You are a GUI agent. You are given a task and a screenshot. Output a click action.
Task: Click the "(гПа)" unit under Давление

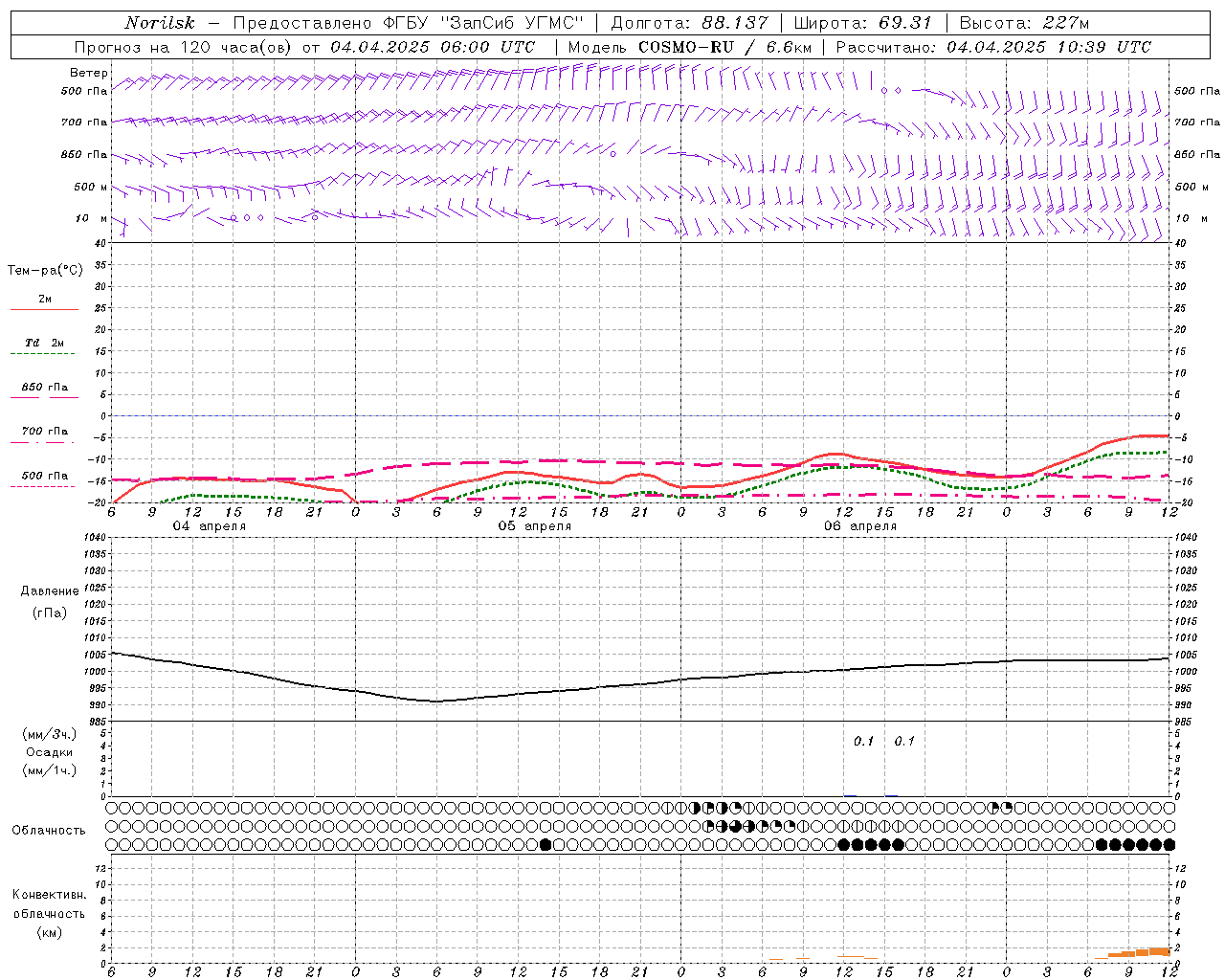50,612
